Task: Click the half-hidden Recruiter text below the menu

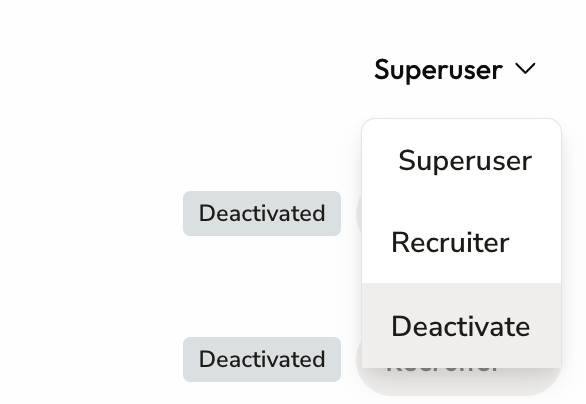Action: point(443,370)
